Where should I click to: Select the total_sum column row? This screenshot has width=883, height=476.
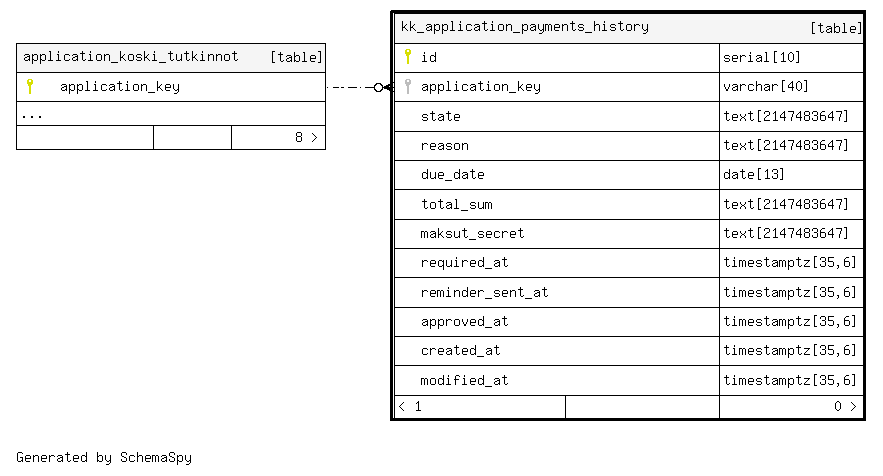628,204
